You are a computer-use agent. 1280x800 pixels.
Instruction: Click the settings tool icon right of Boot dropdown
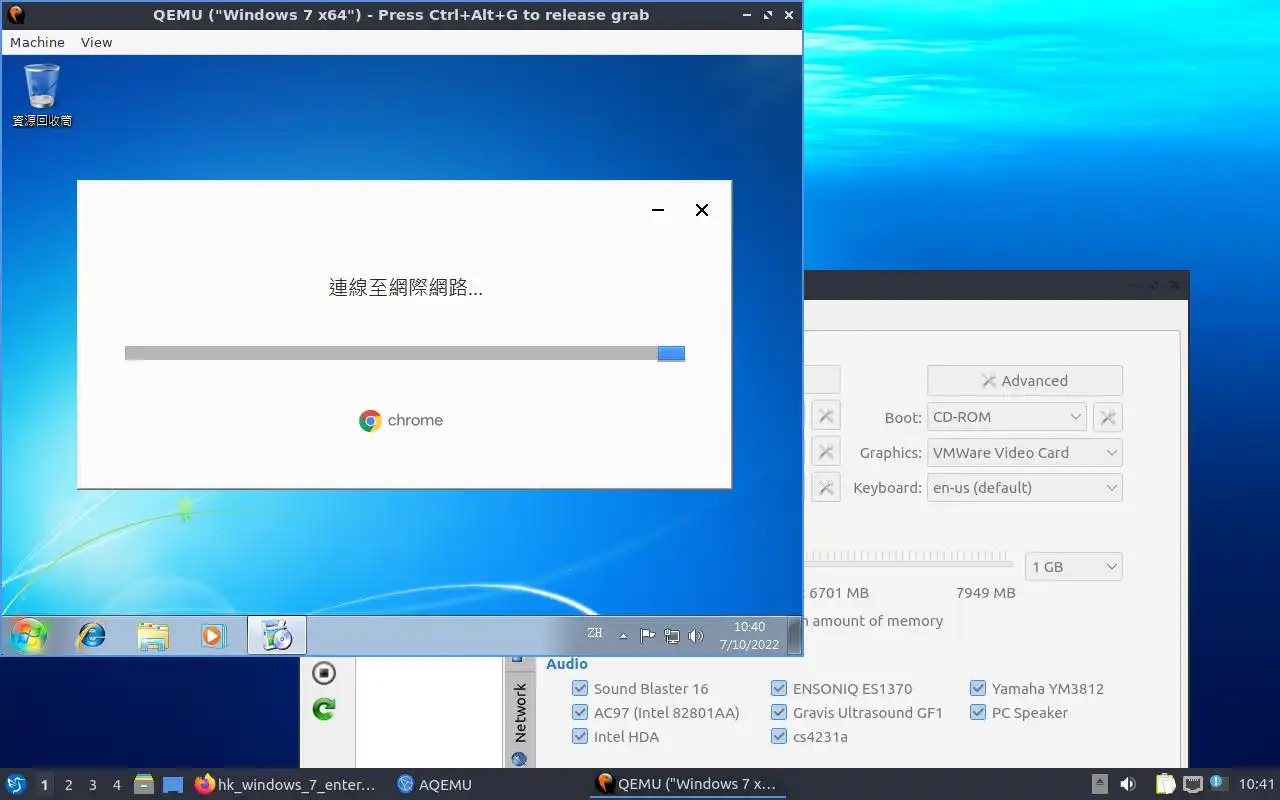pos(1108,417)
